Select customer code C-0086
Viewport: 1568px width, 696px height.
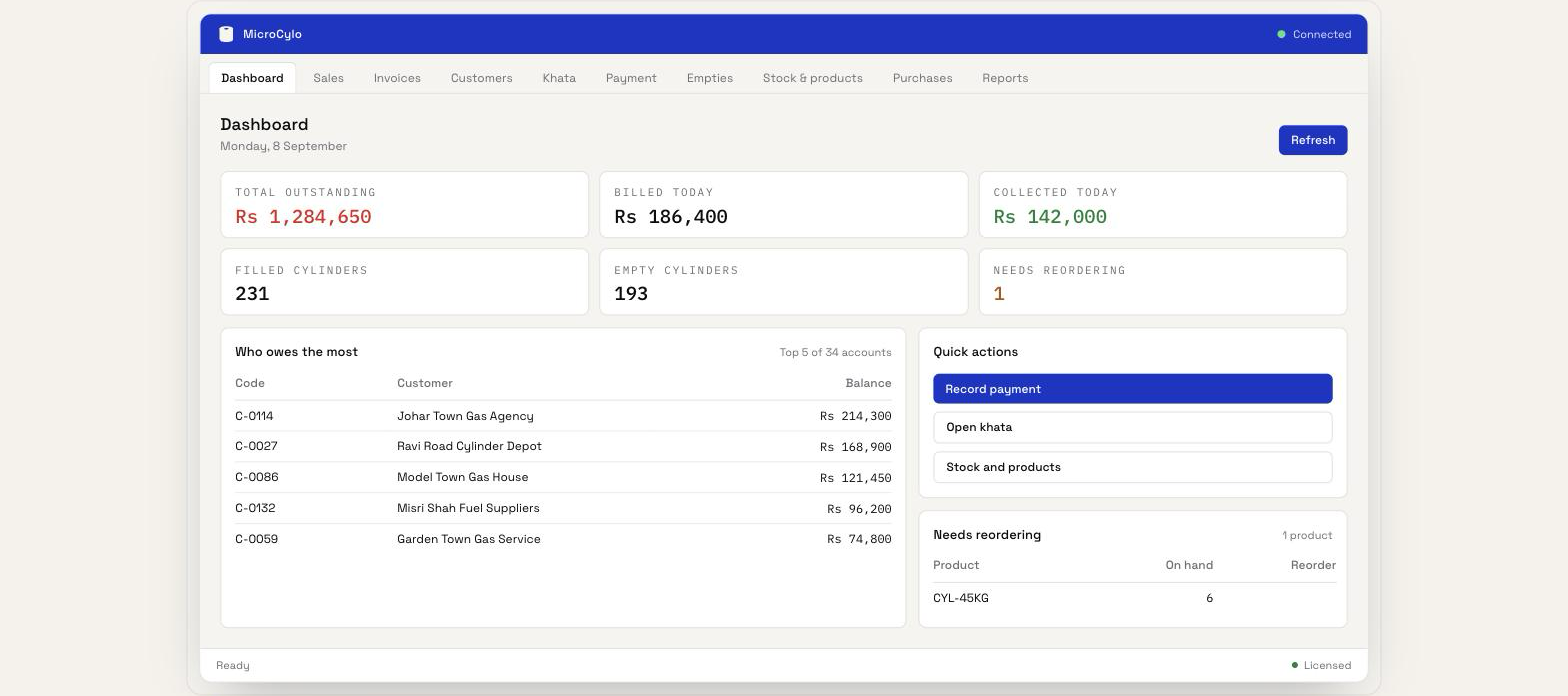pyautogui.click(x=257, y=477)
